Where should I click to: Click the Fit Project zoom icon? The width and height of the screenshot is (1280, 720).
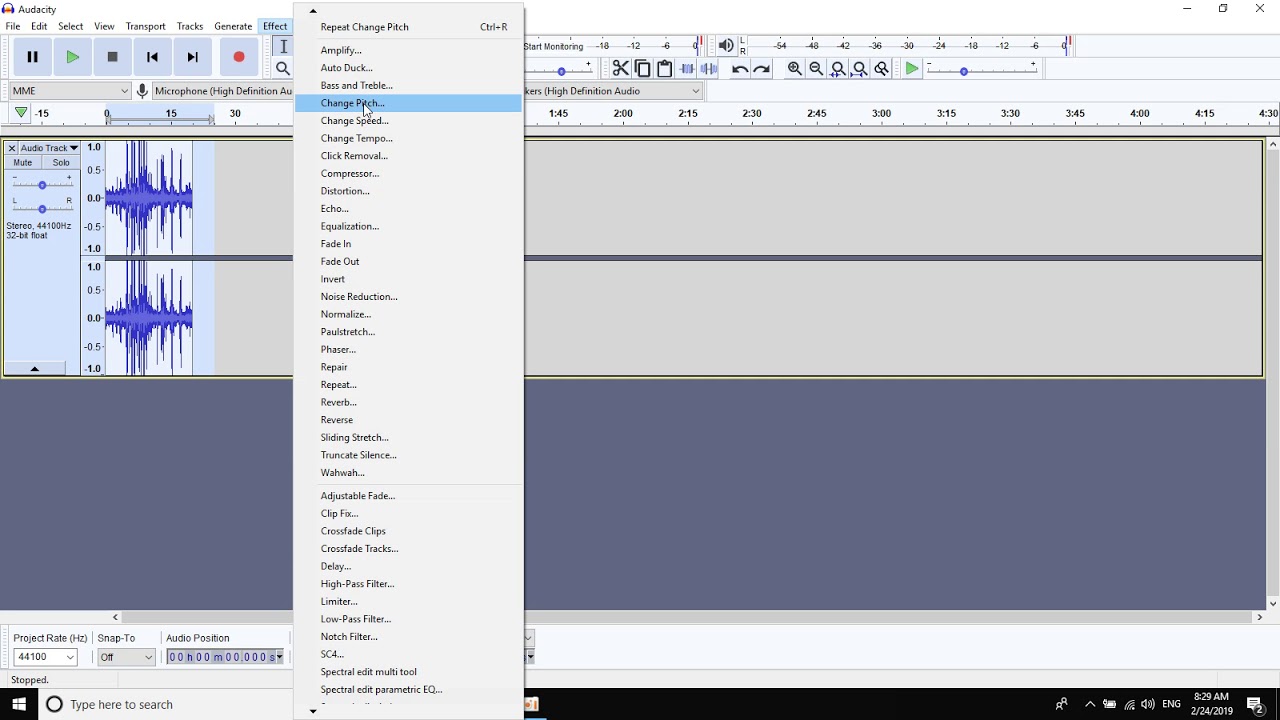[860, 69]
